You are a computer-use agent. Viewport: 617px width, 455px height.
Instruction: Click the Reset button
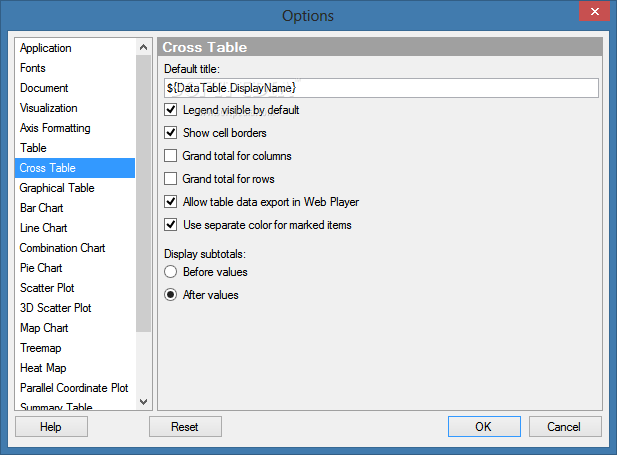pos(185,427)
